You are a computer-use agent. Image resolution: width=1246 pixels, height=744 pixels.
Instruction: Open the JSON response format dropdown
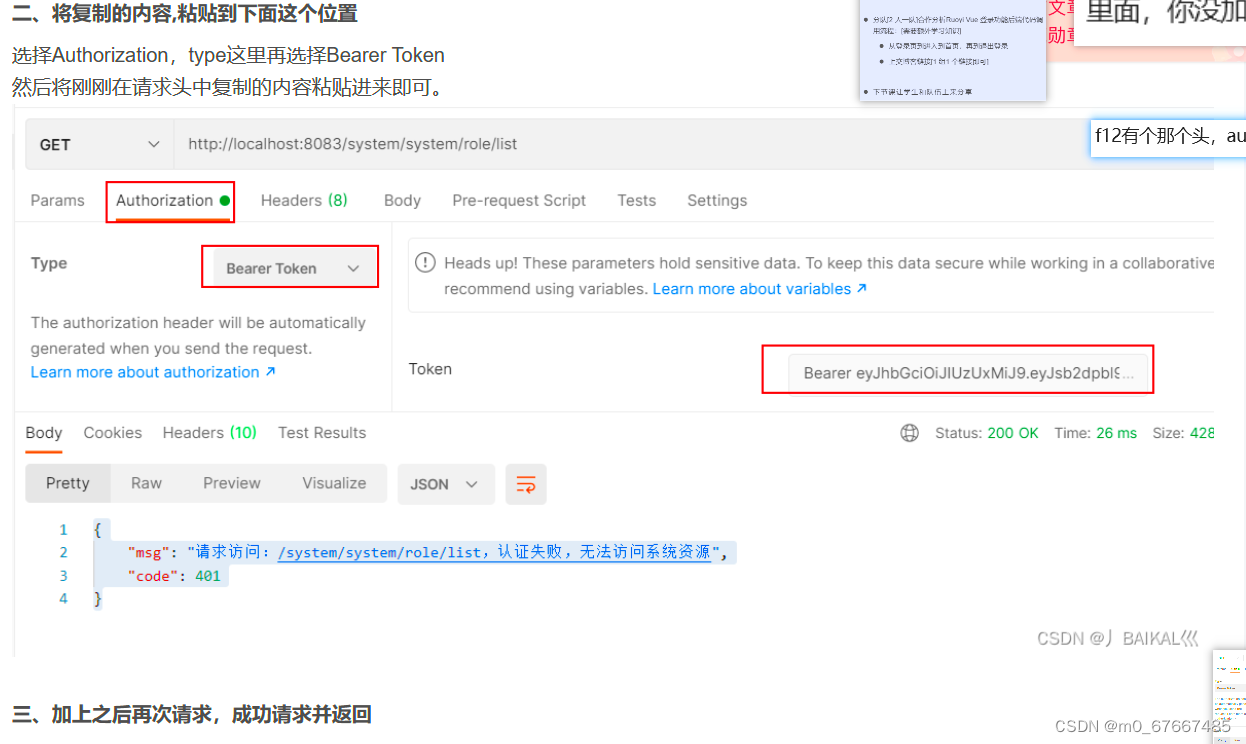tap(446, 483)
